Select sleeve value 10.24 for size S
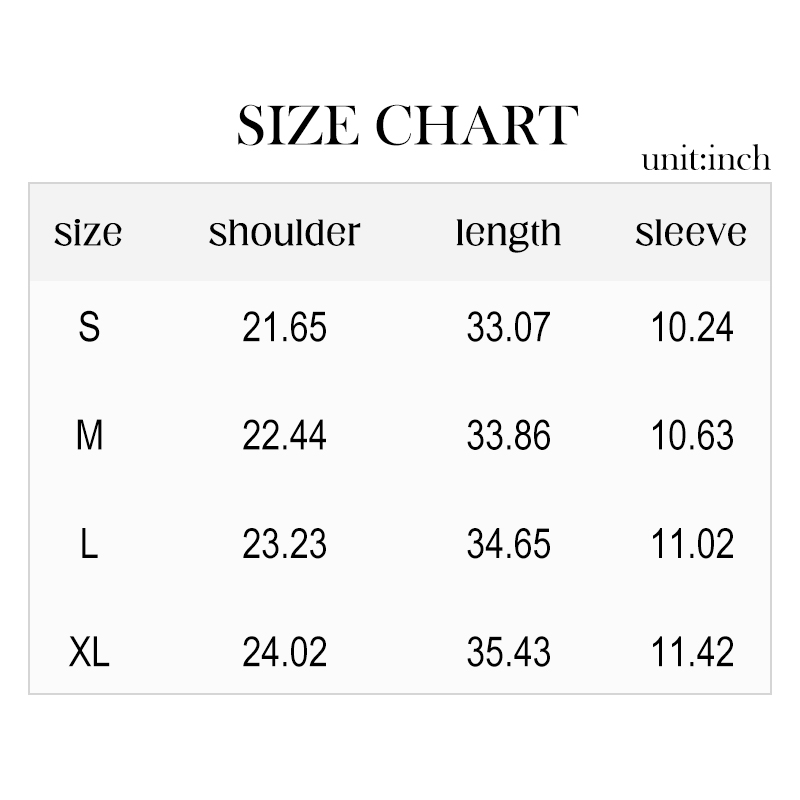Screen dimensions: 800x800 (692, 327)
